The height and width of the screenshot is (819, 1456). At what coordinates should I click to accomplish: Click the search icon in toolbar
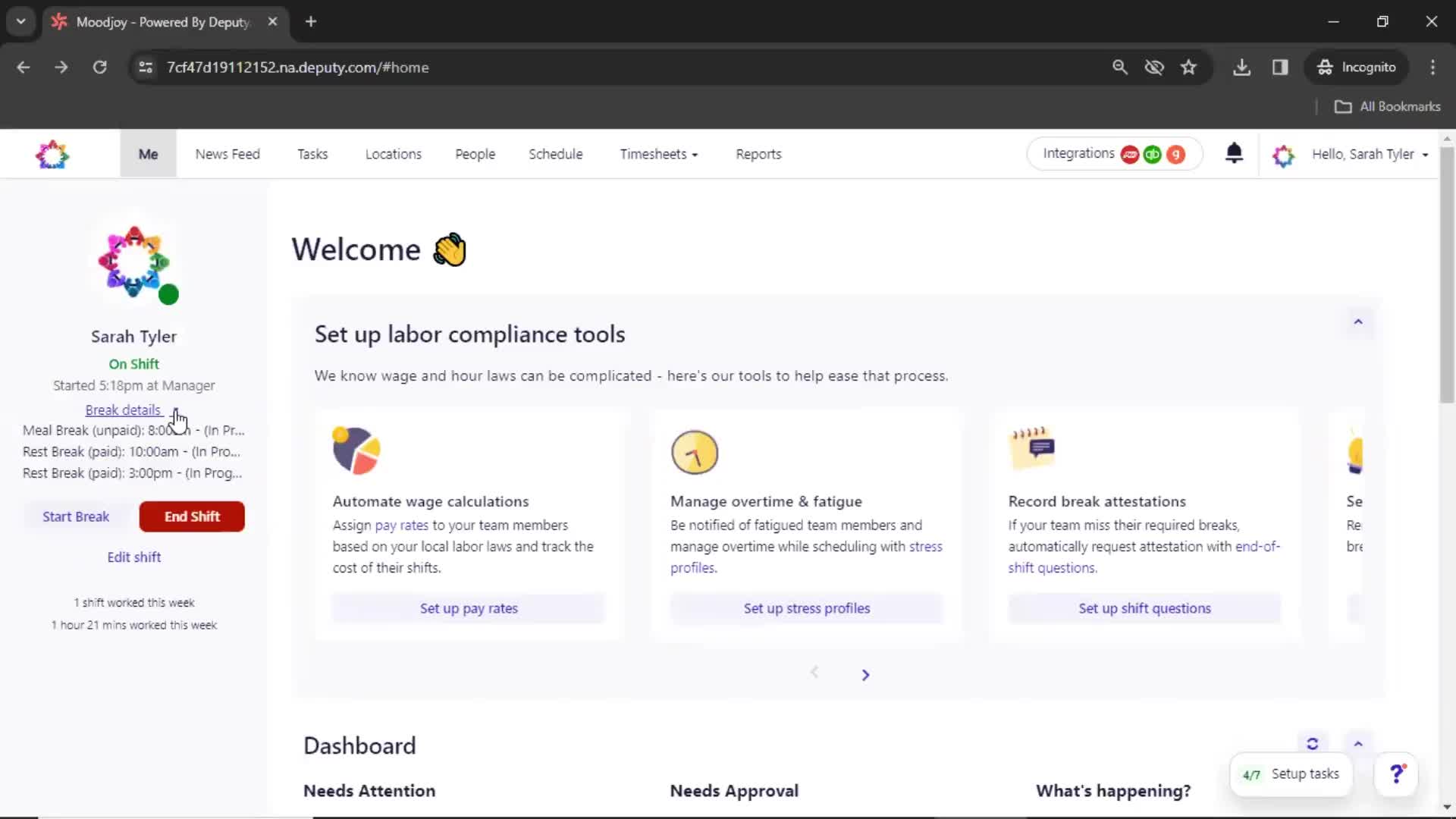click(x=1119, y=67)
